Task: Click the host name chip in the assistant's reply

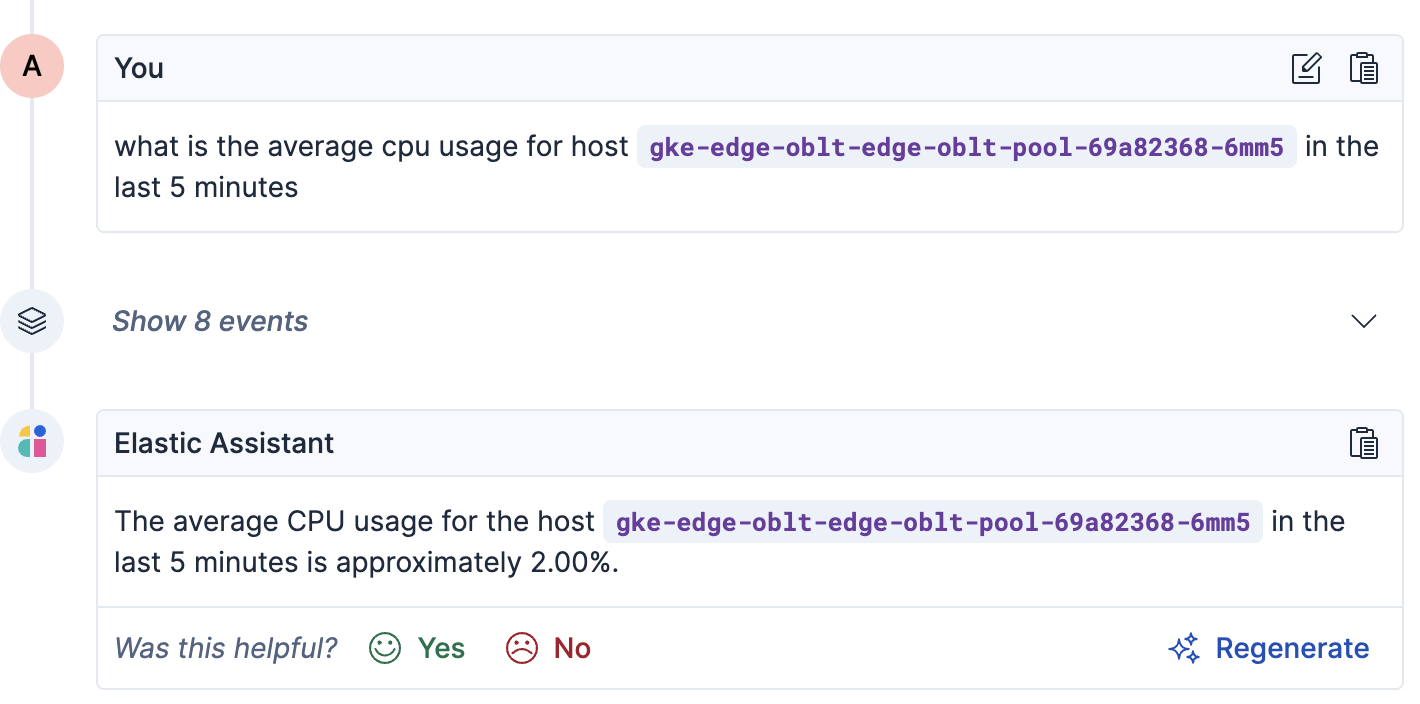Action: 932,521
